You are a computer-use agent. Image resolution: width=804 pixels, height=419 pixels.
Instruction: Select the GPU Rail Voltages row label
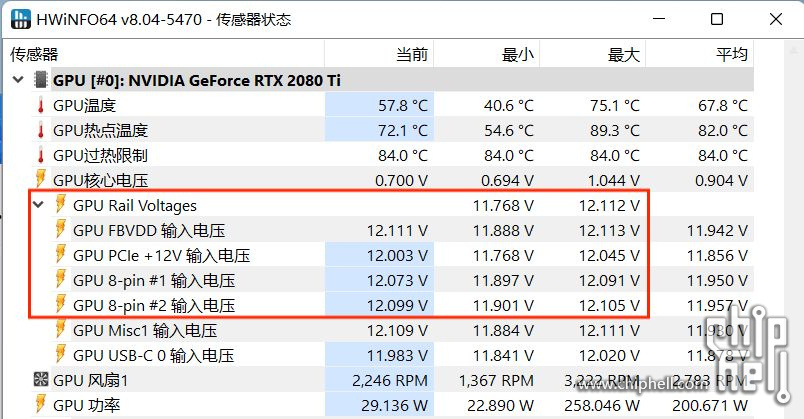pos(135,206)
